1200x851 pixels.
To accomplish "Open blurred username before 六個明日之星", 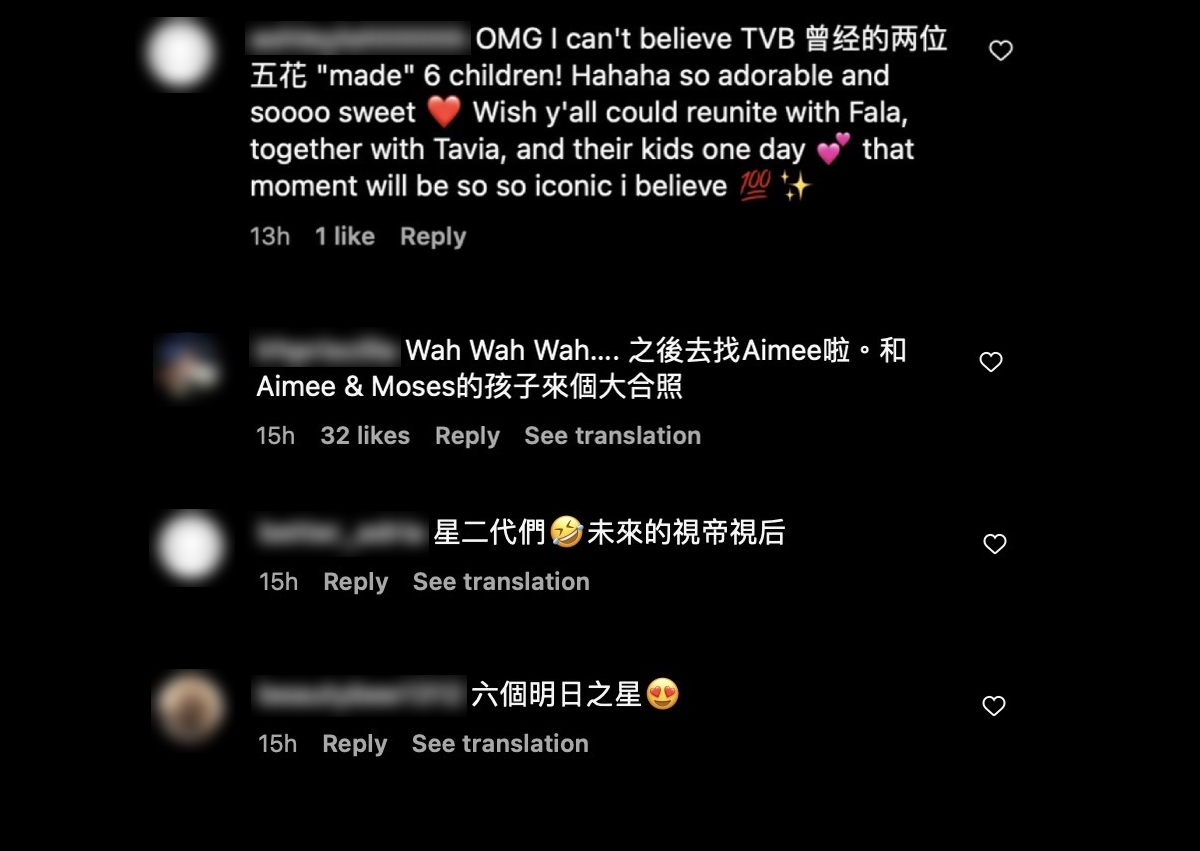I will (359, 695).
